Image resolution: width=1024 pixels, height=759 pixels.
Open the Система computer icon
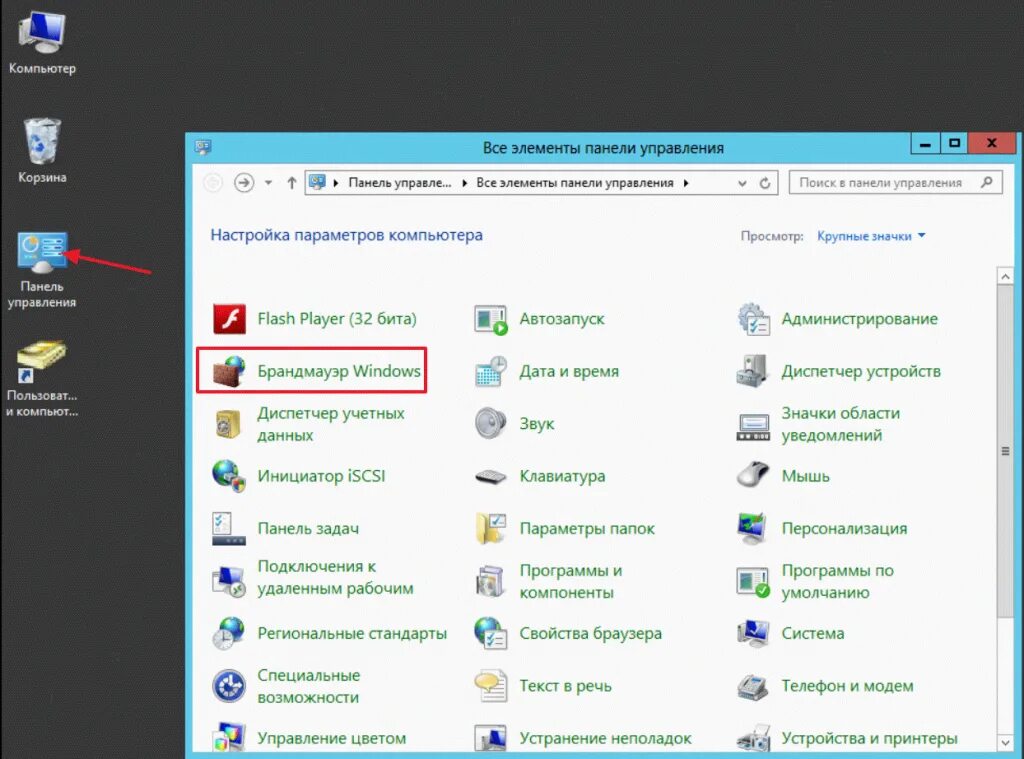(x=753, y=633)
